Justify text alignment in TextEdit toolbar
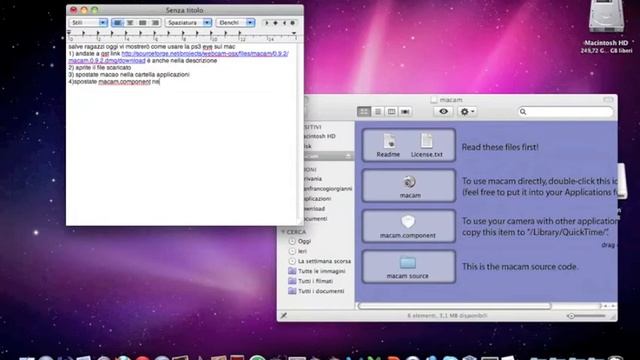Image resolution: width=640 pixels, height=360 pixels. 142,23
